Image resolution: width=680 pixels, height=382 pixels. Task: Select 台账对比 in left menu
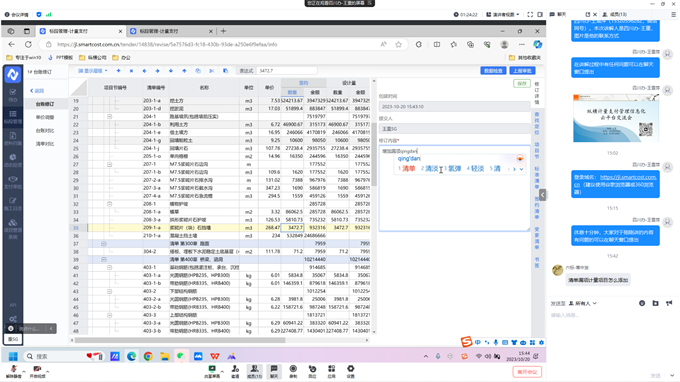45,131
